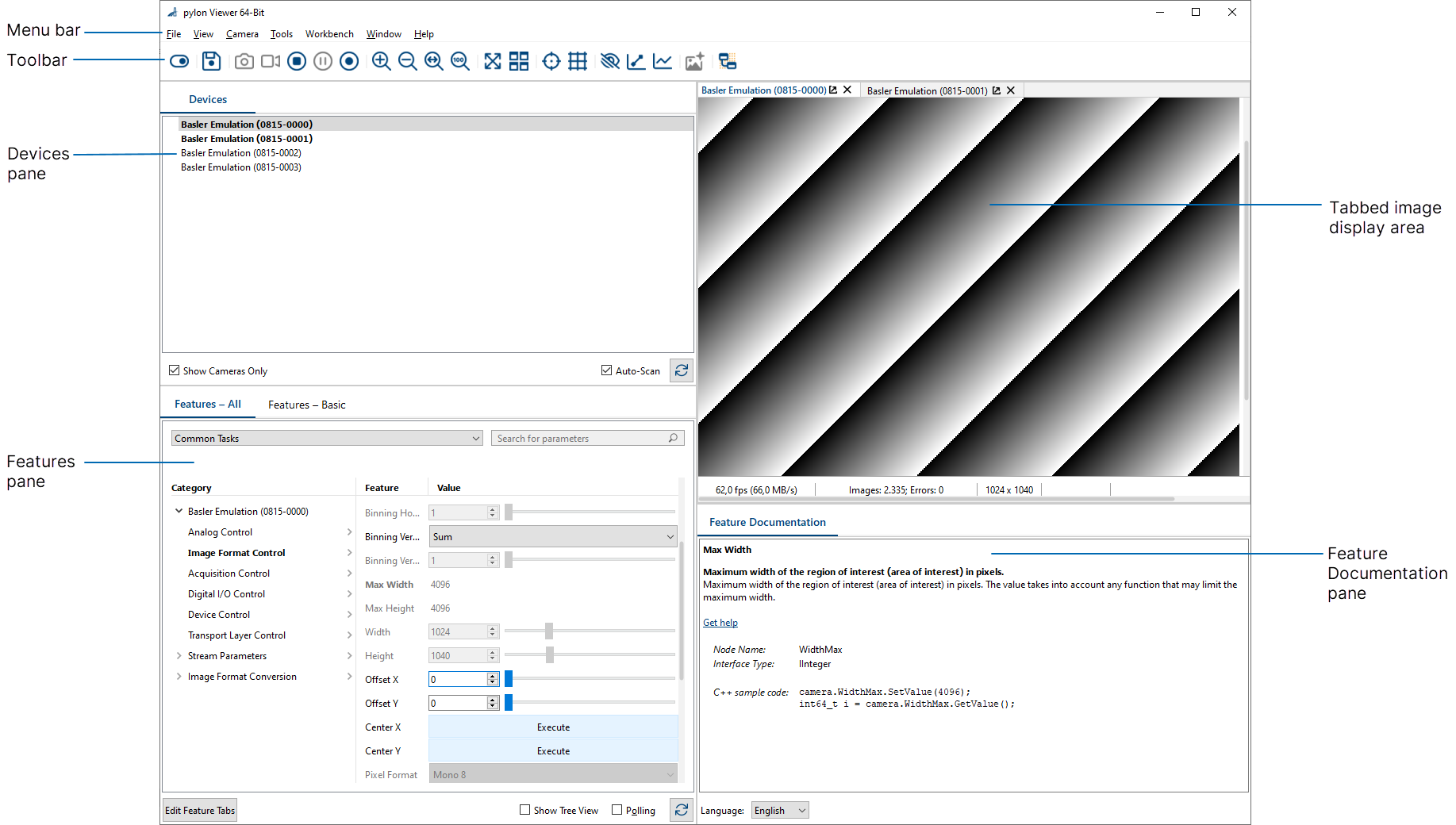The image size is (1456, 825).
Task: Refresh the devices list with refresh icon
Action: (682, 370)
